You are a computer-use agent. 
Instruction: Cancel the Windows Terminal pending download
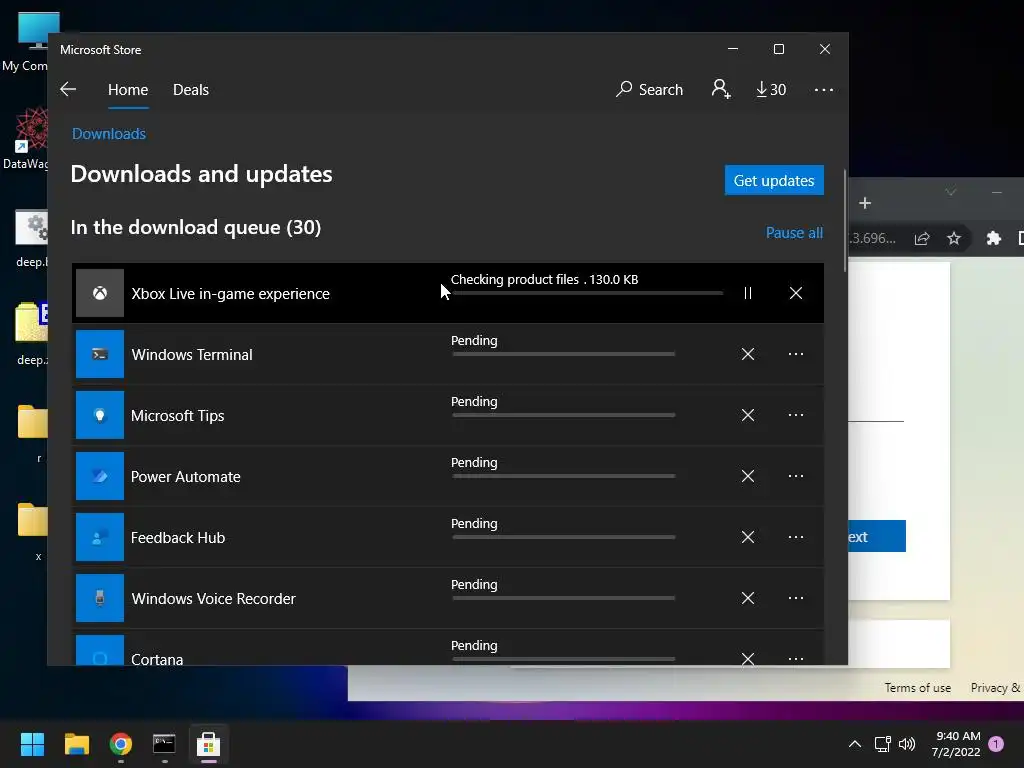click(x=748, y=354)
